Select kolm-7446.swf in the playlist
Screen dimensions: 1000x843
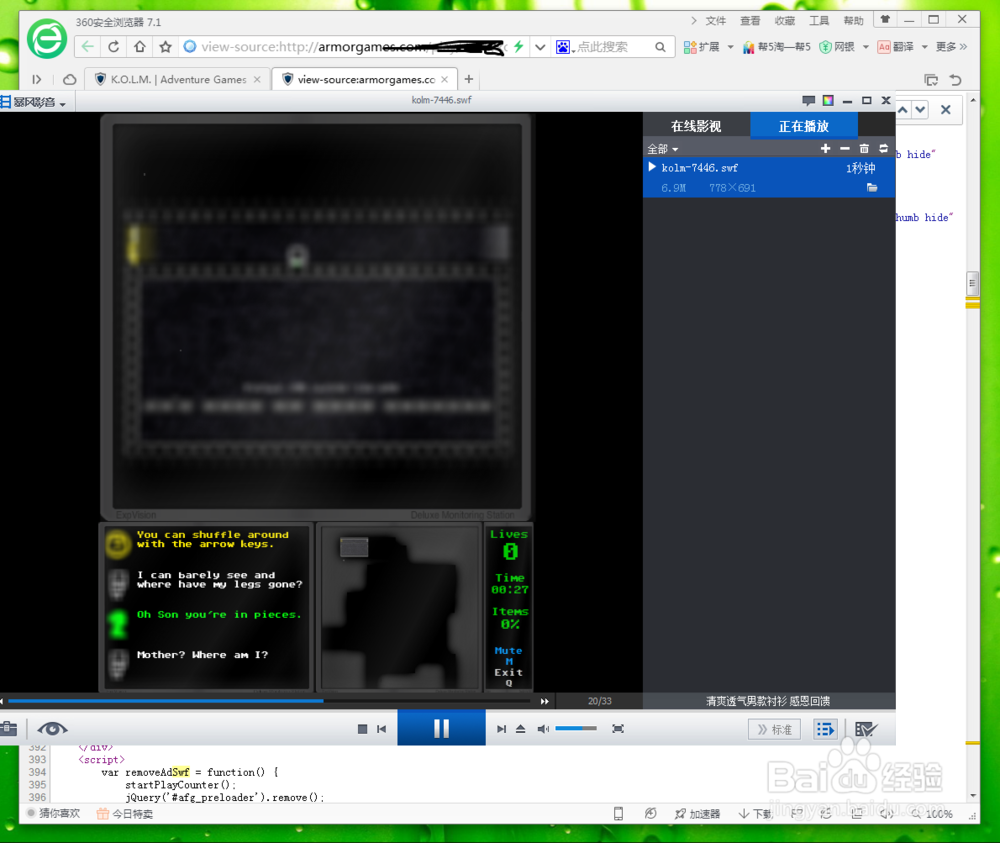click(769, 177)
